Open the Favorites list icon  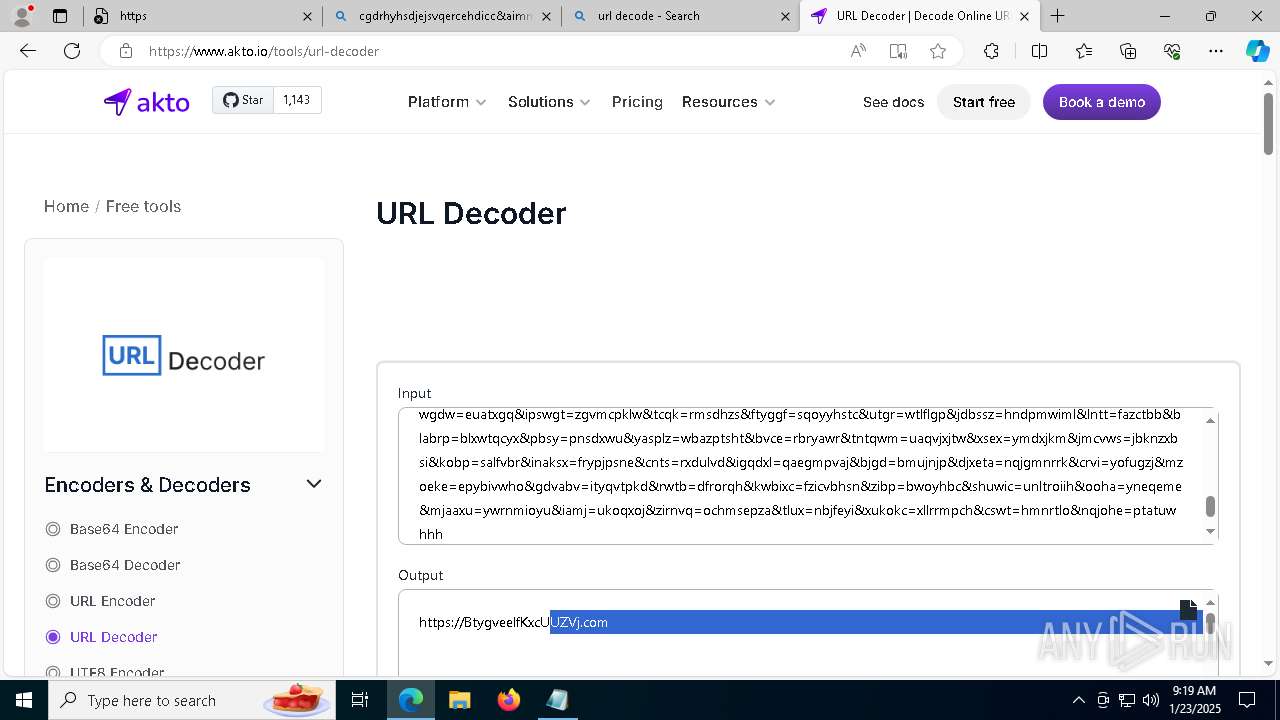pos(1084,51)
